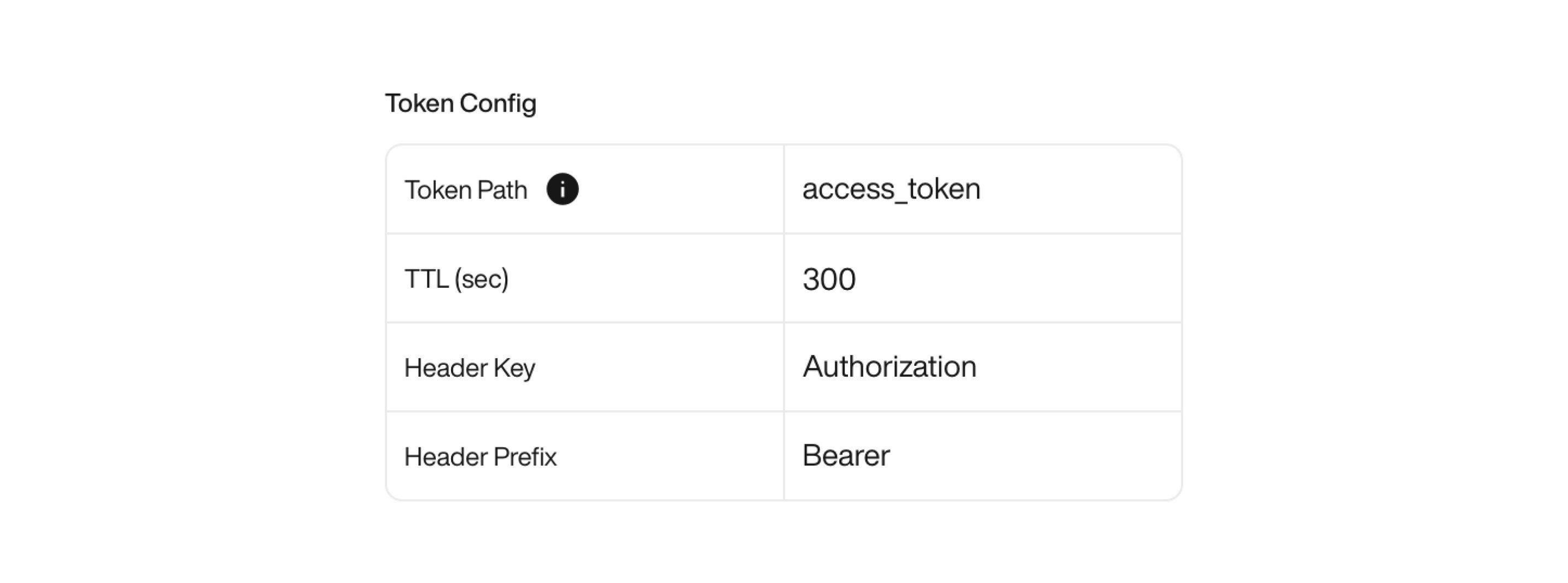The image size is (1568, 583).
Task: Click the Token Config heading
Action: tap(461, 102)
